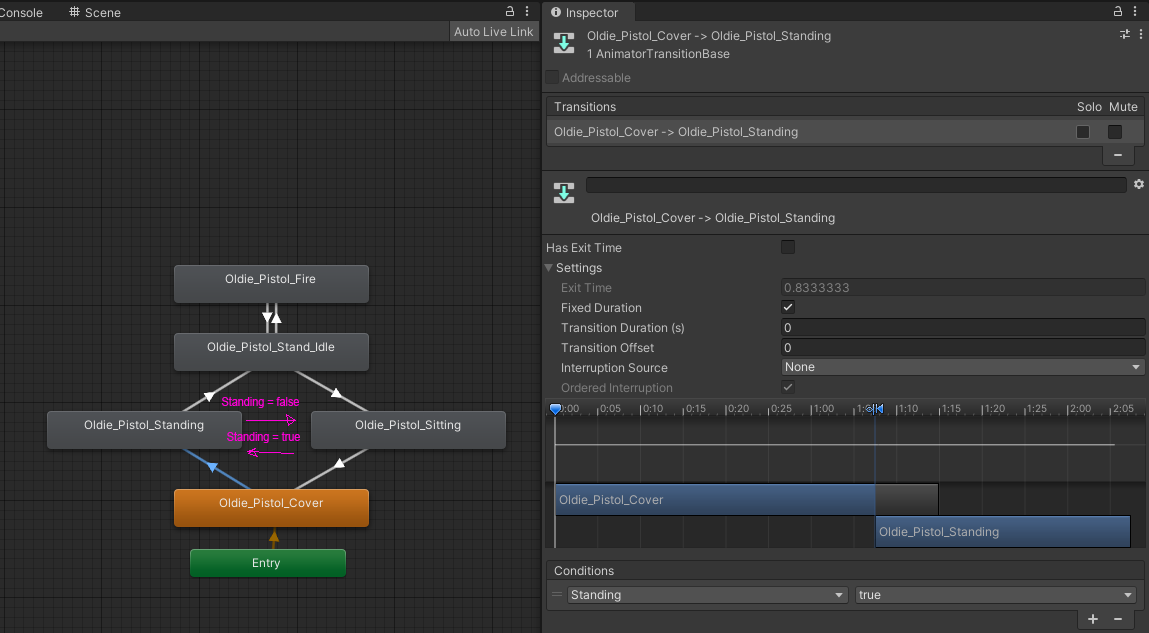
Task: Click the lock icon in the Inspector header
Action: 1117,12
